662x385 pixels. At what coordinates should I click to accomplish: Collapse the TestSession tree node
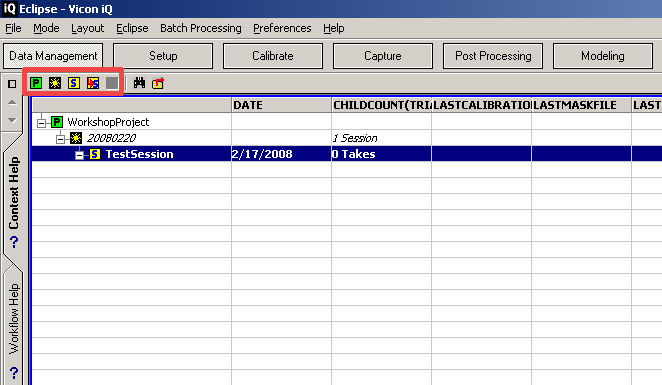79,155
